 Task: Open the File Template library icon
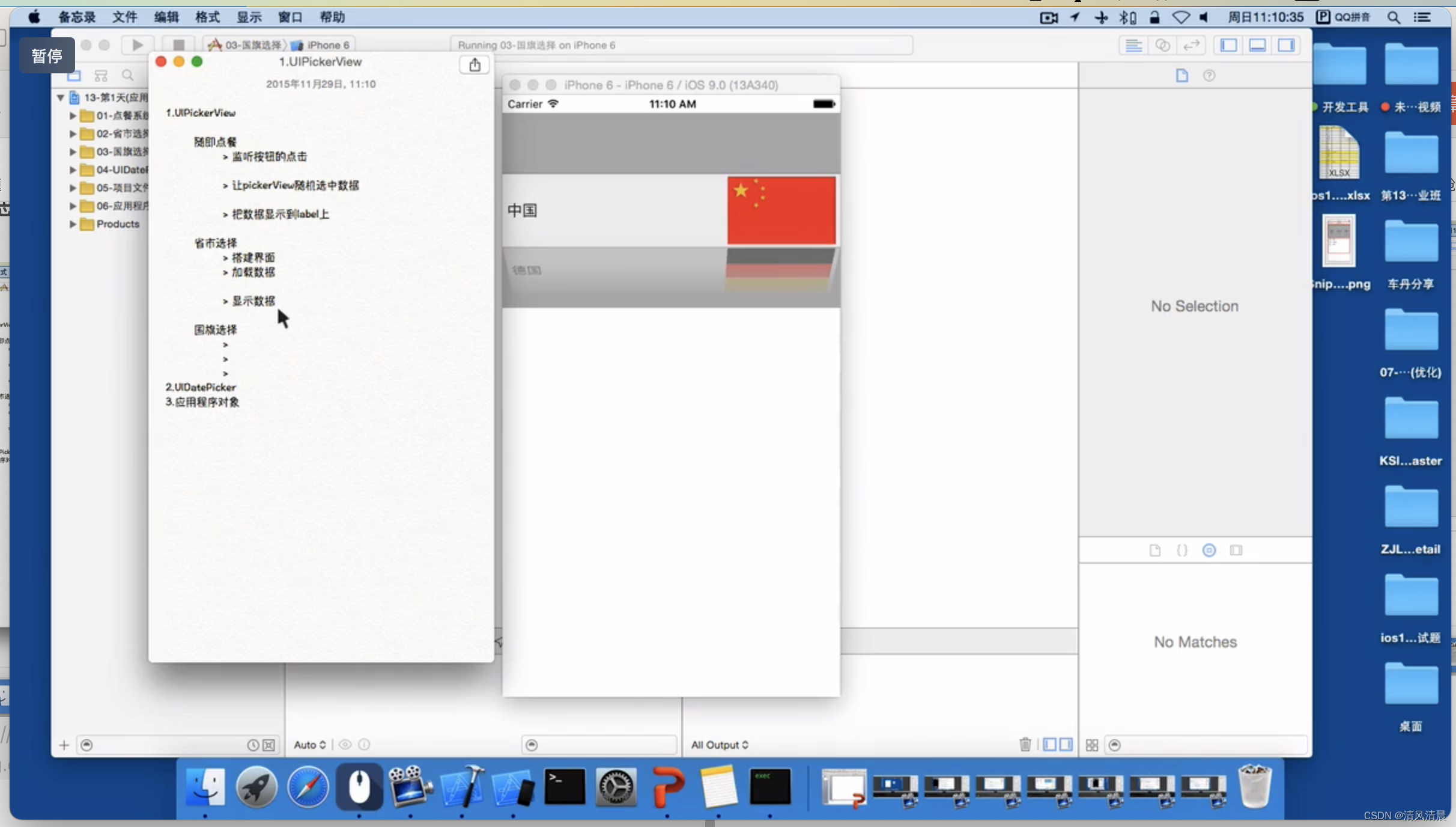point(1154,550)
